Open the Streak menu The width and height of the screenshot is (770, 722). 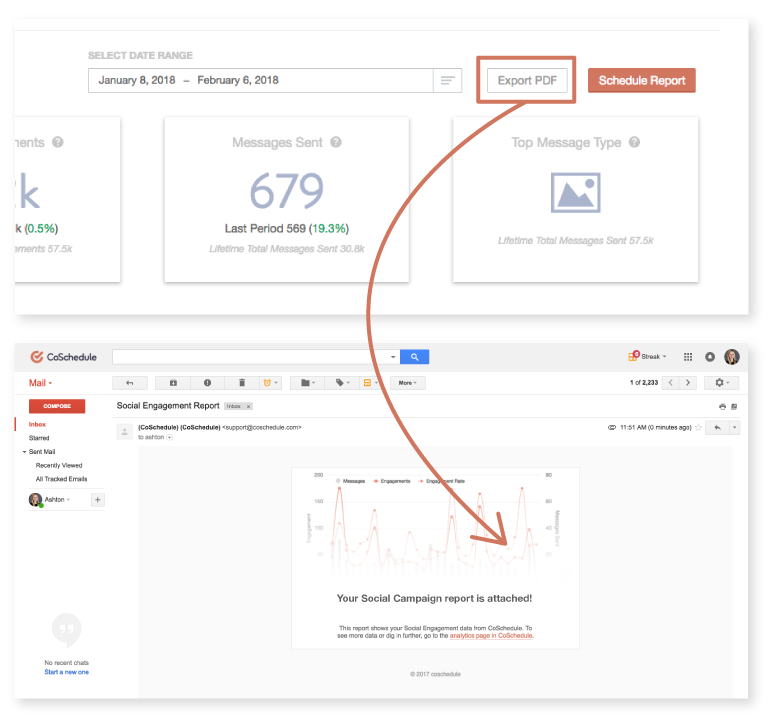647,356
